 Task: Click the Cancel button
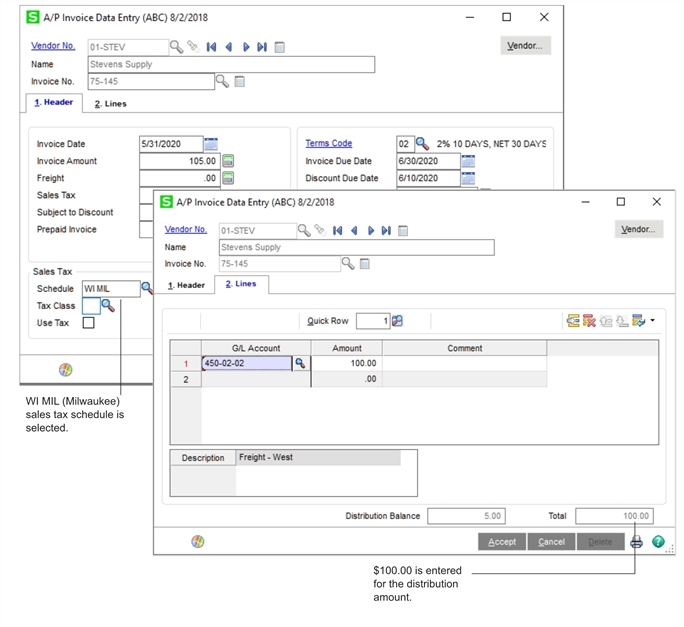click(551, 542)
